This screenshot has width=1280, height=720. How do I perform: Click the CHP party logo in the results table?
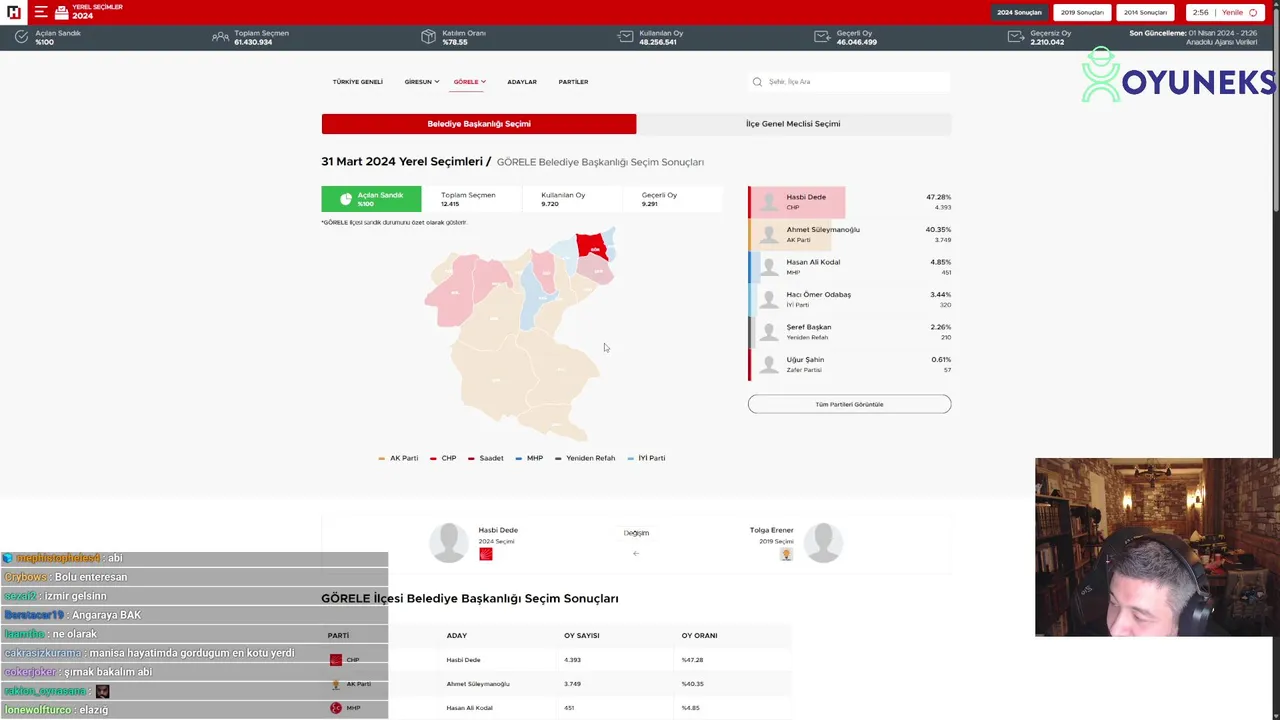336,660
